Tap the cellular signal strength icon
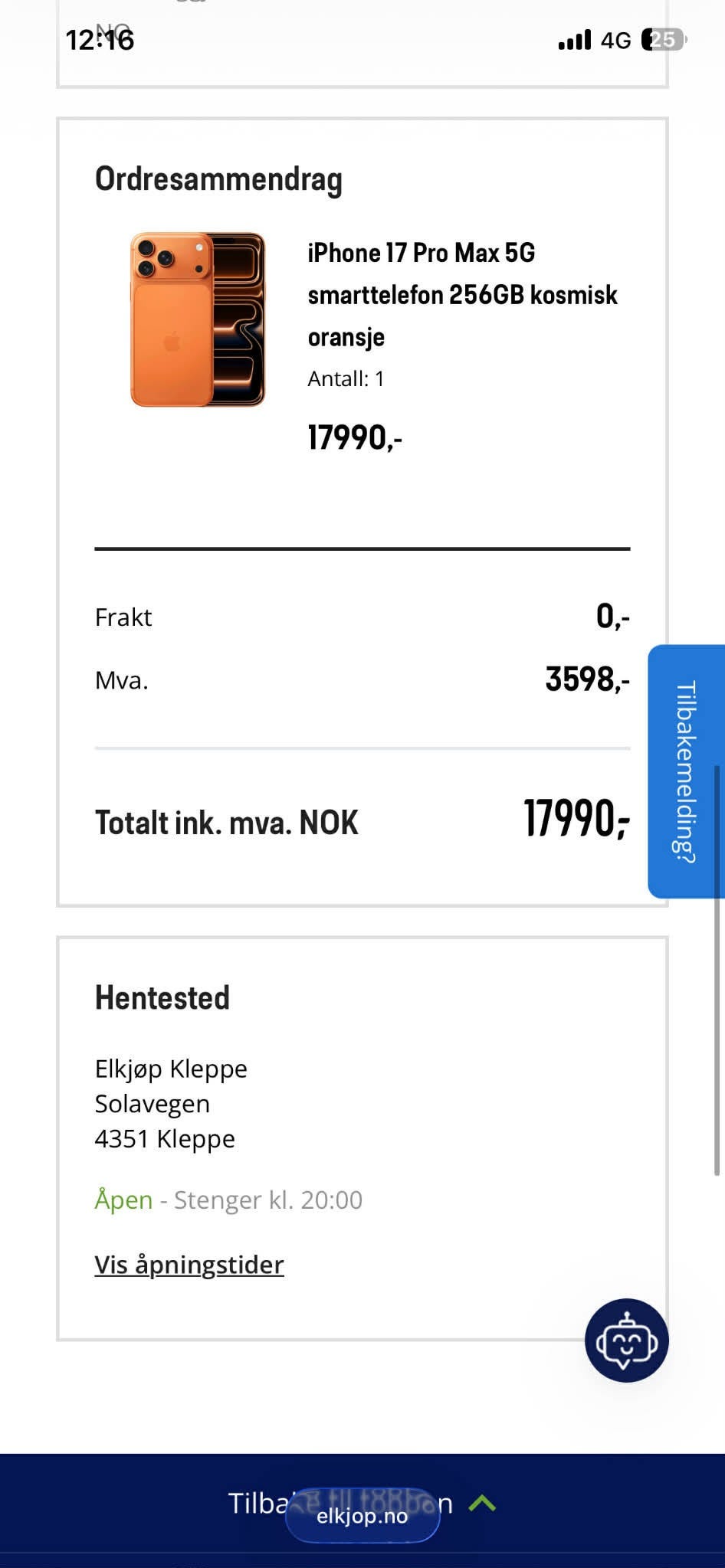725x1568 pixels. coord(575,40)
